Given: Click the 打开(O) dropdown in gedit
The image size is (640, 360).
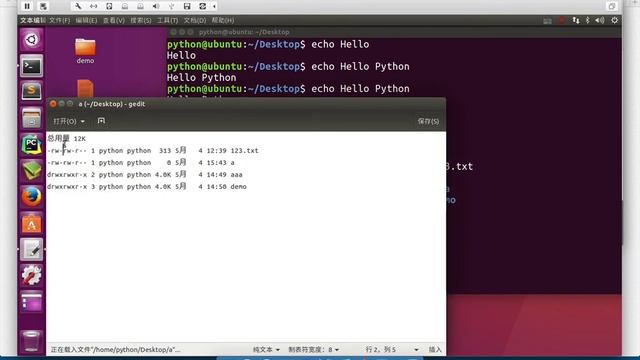Looking at the screenshot, I should [x=69, y=121].
